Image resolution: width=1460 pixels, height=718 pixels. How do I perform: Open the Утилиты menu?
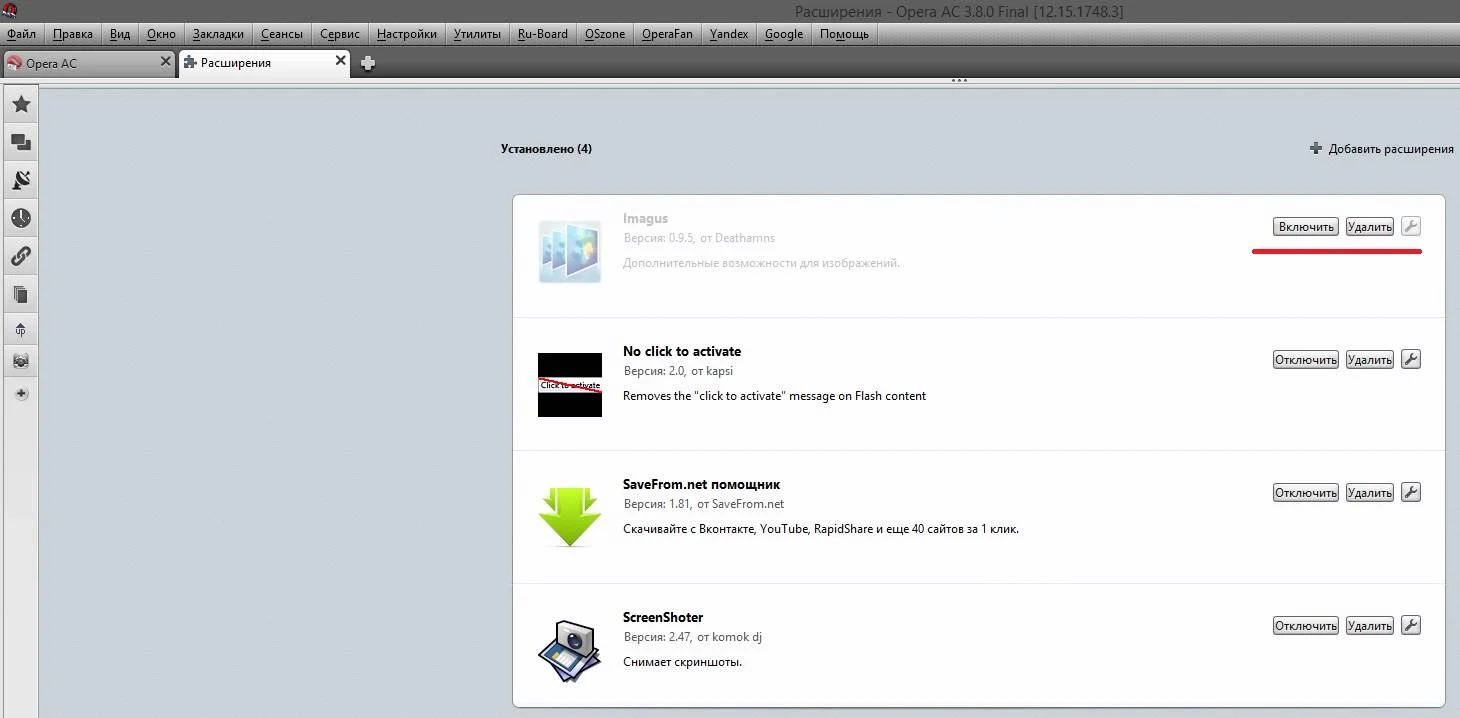tap(477, 34)
